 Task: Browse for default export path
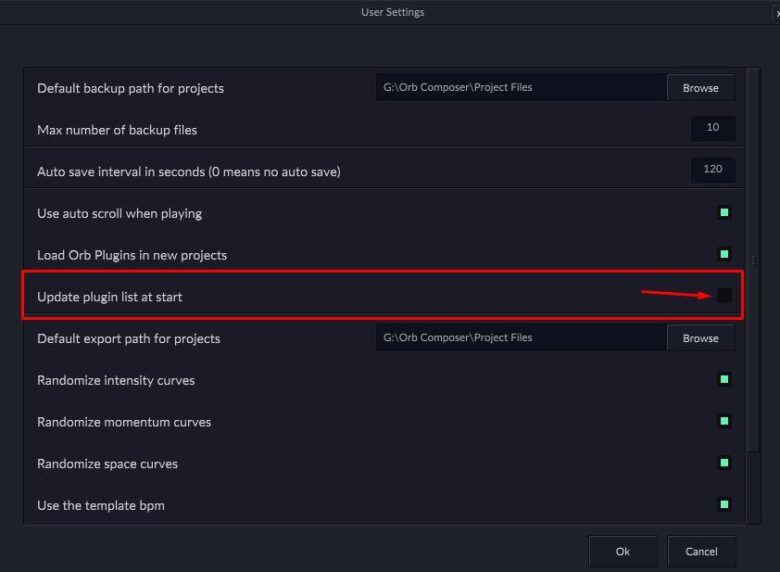pos(700,338)
